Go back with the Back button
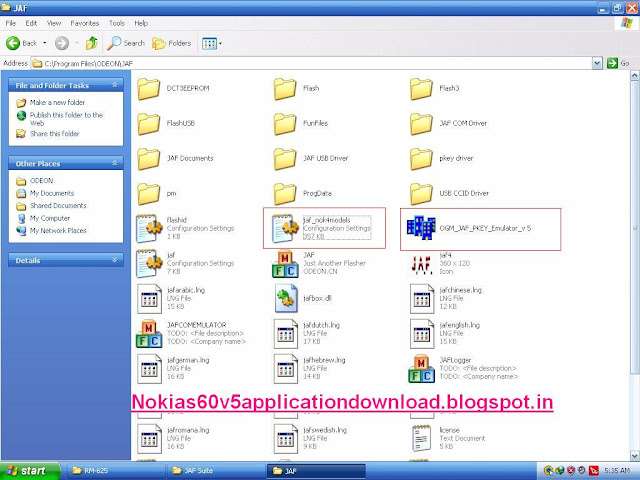The width and height of the screenshot is (640, 480). point(22,43)
